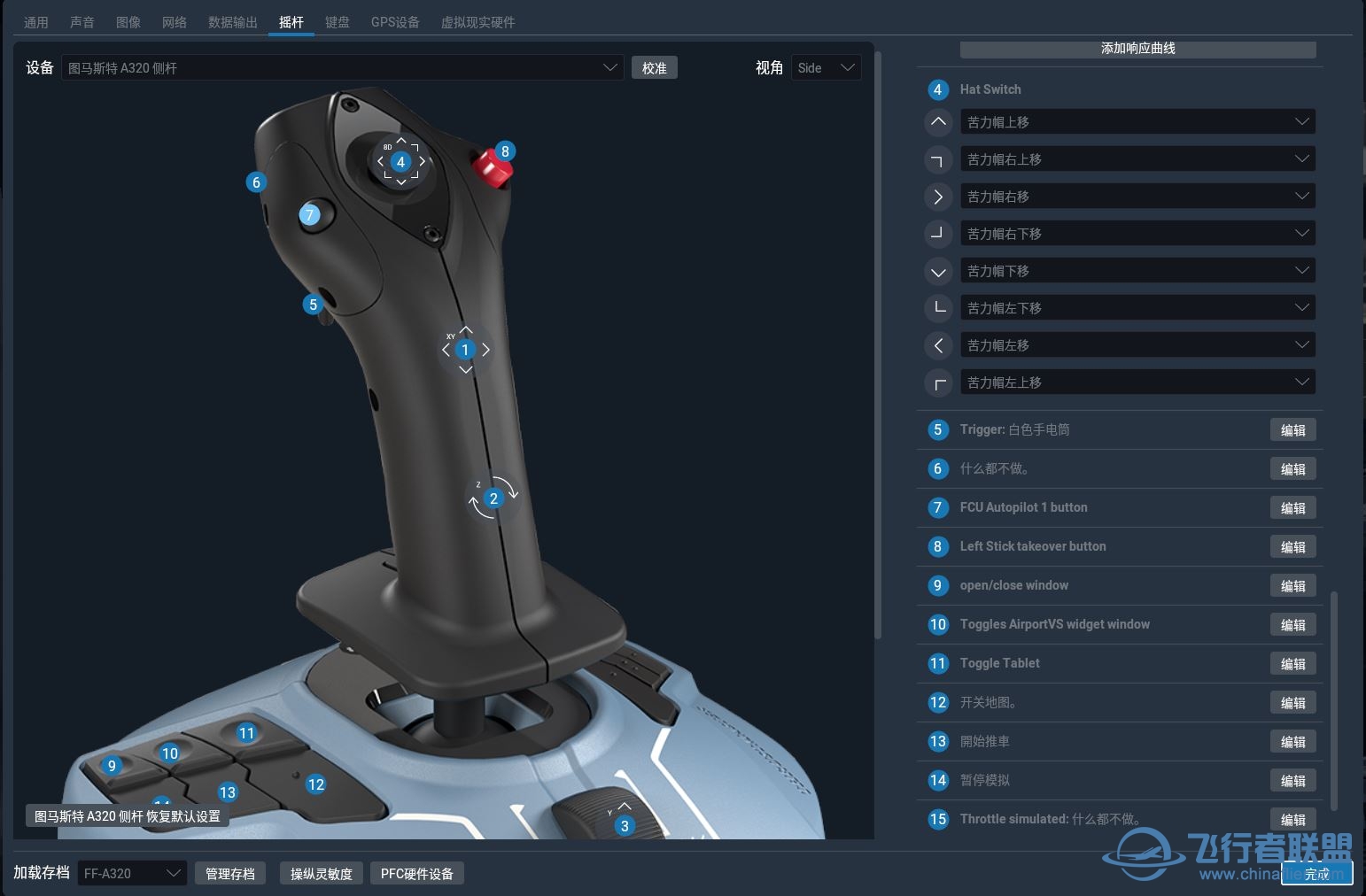The image size is (1366, 896).
Task: Click the 管理存档 button
Action: coord(230,874)
